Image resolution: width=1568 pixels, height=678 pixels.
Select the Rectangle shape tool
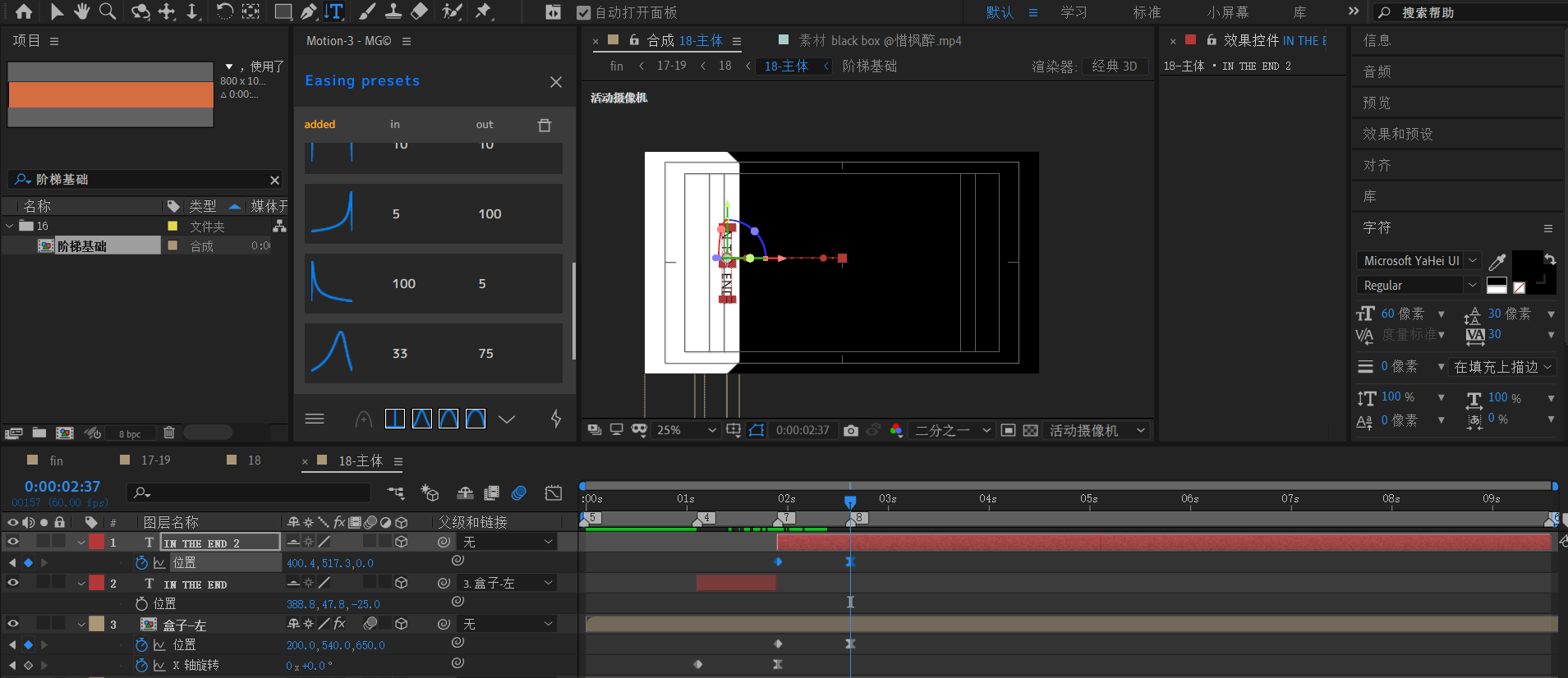pyautogui.click(x=283, y=11)
